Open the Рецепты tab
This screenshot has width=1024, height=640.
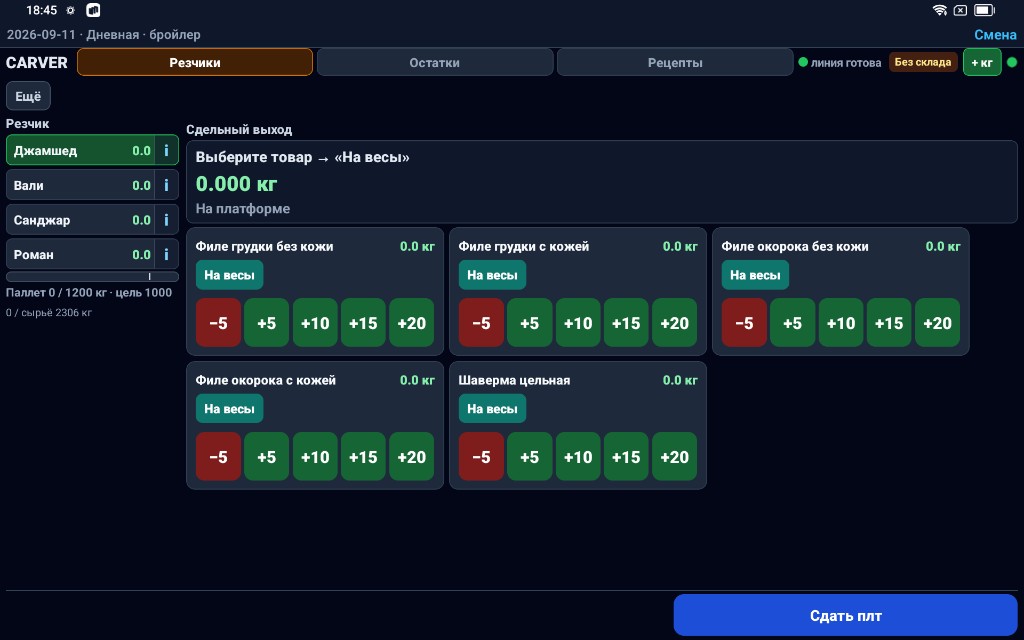[675, 63]
